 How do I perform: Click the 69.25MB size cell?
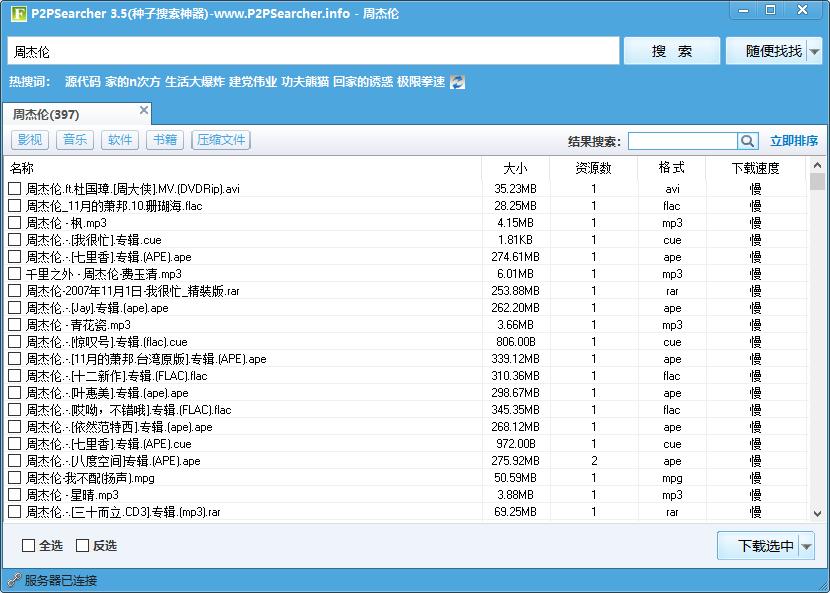coord(516,511)
